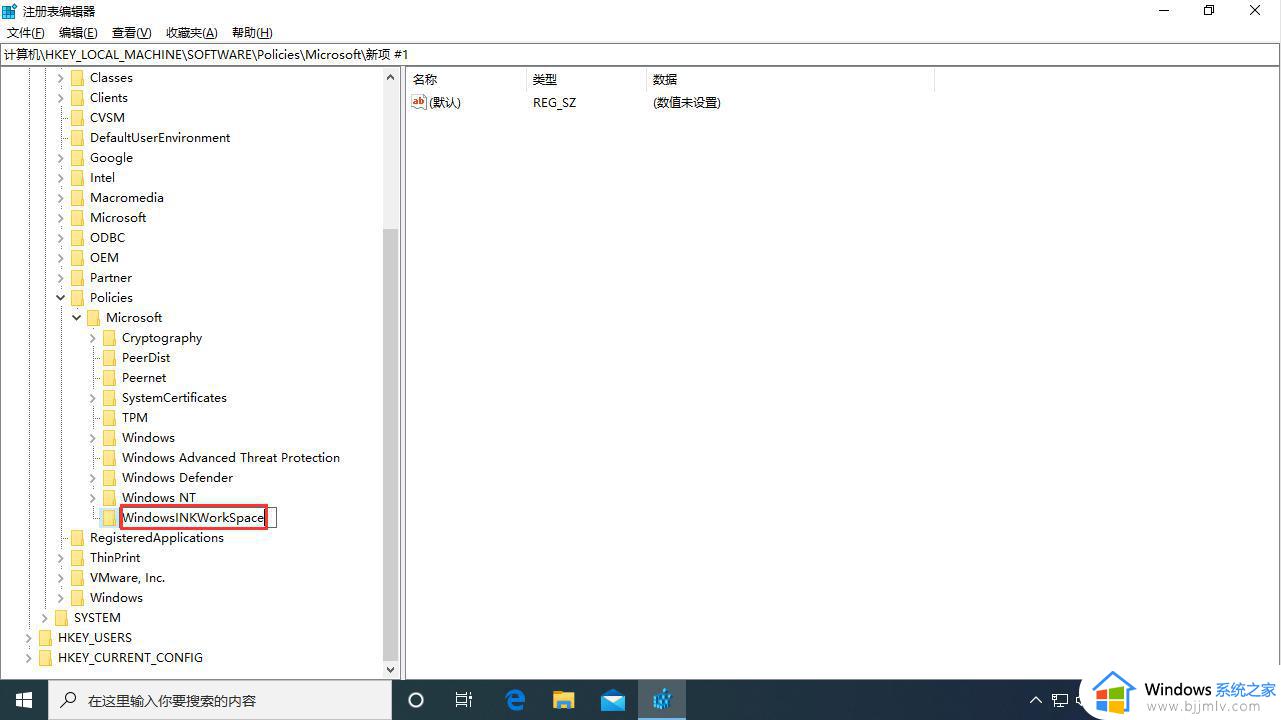Expand the SystemCertificates key
The image size is (1281, 720).
coord(92,398)
